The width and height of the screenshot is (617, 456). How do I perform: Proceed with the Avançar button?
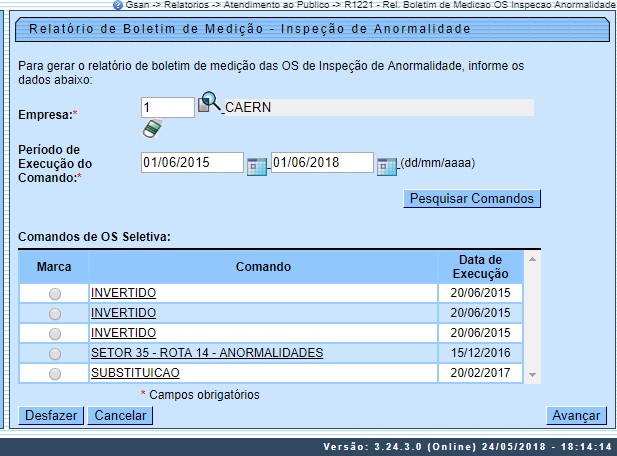pyautogui.click(x=575, y=415)
